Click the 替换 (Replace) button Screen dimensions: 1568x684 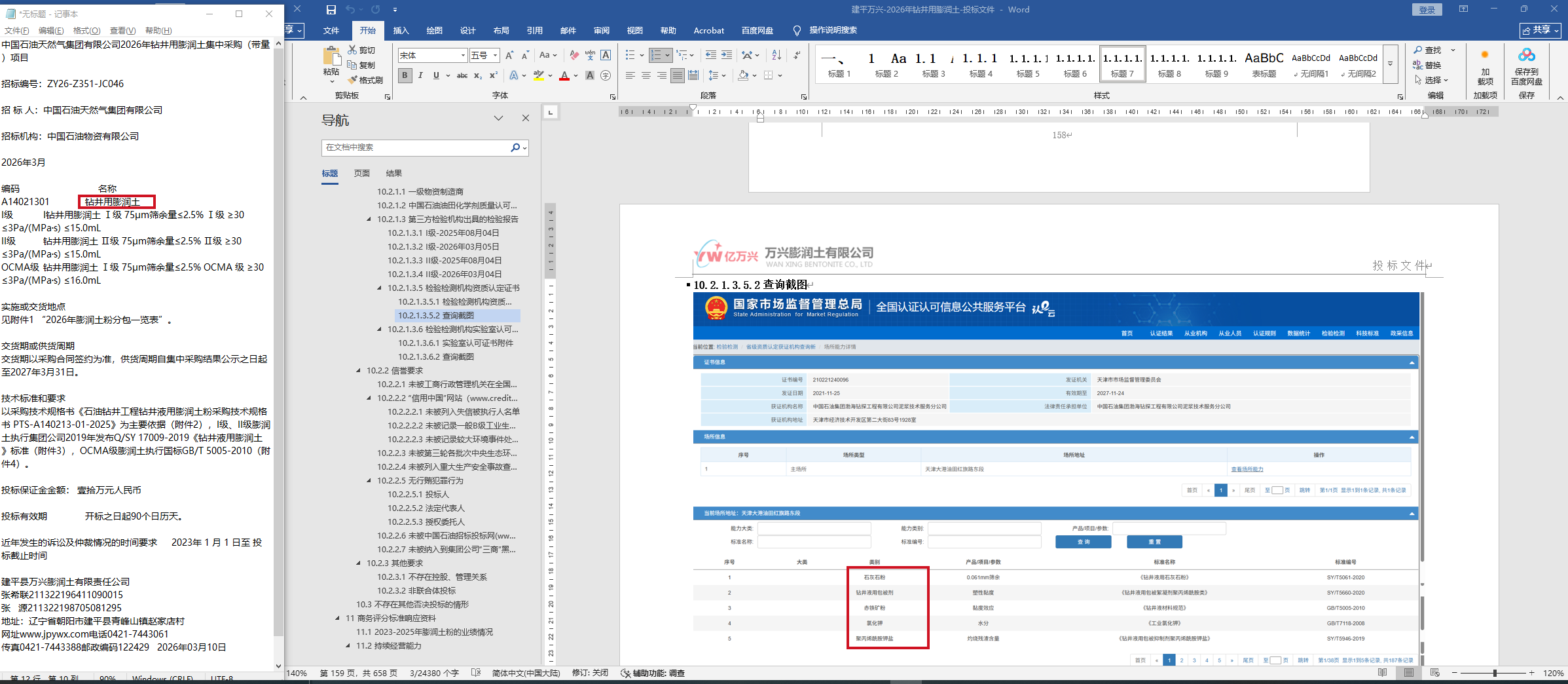(1427, 65)
